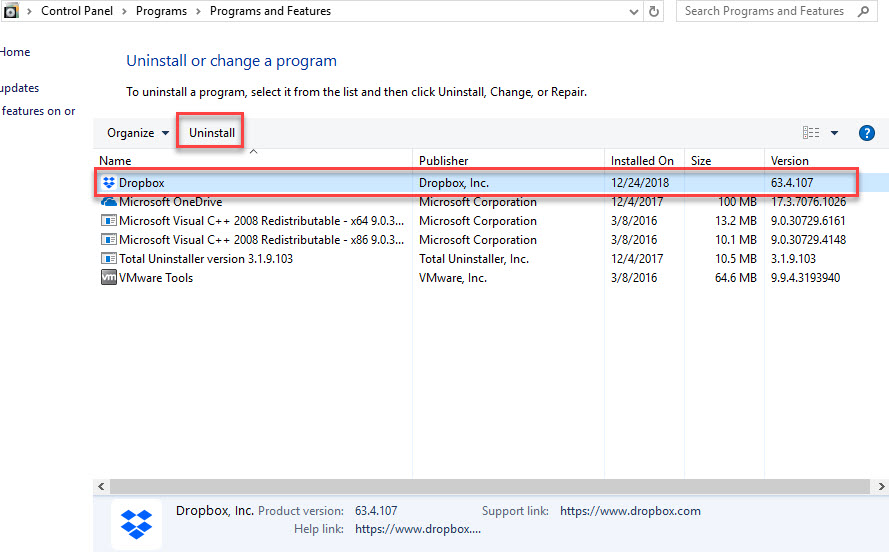Click the Control Panel icon in address bar

pos(11,11)
